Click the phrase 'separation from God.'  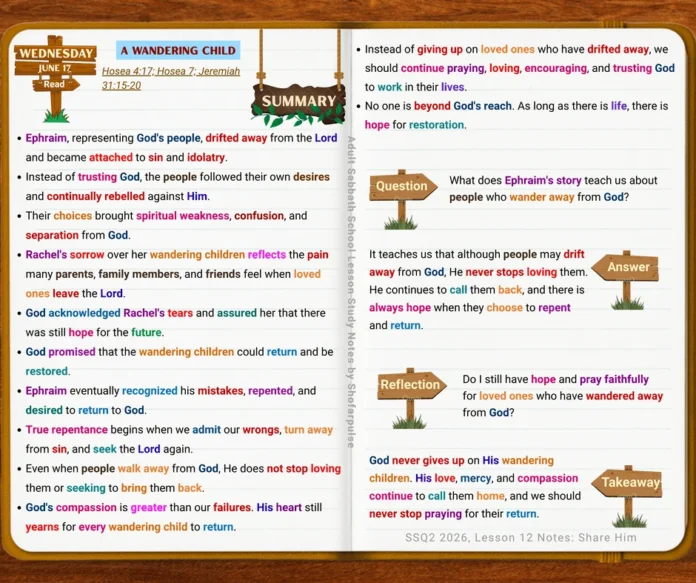[78, 235]
